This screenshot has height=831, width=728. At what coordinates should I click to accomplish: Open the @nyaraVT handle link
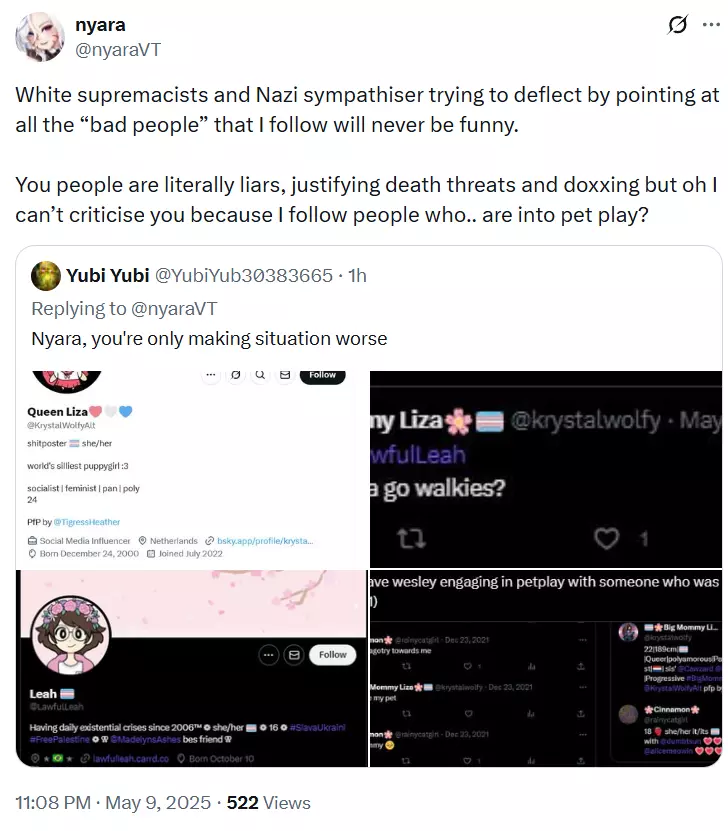coord(118,49)
